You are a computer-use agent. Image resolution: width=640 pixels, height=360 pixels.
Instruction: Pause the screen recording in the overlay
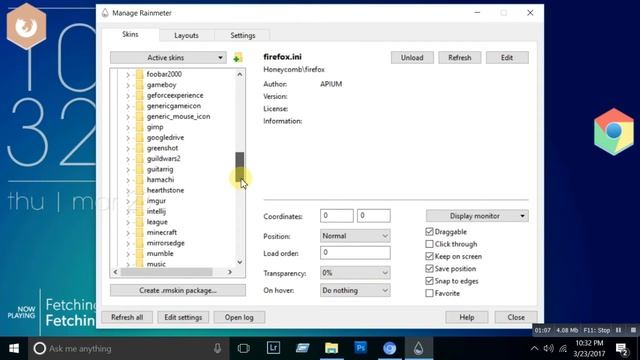point(618,330)
